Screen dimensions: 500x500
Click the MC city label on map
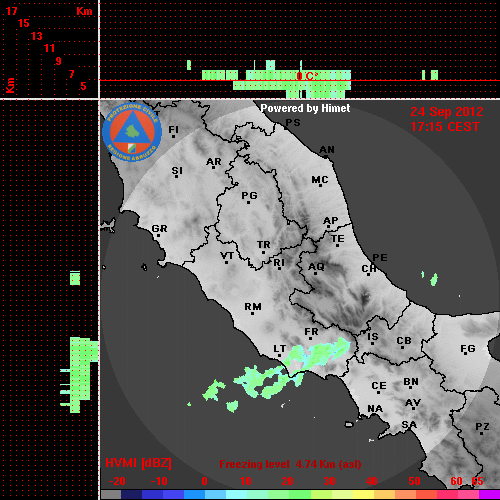point(320,180)
